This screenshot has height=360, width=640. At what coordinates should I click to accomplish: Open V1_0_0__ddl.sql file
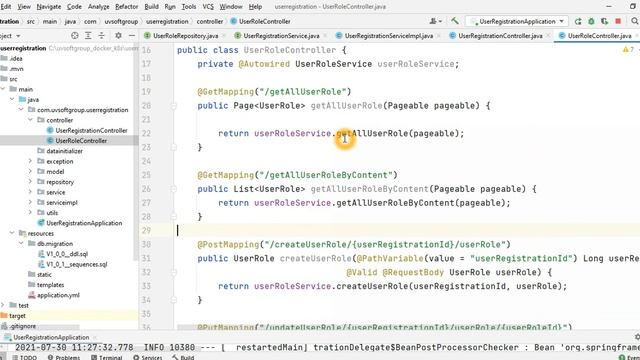coord(67,254)
